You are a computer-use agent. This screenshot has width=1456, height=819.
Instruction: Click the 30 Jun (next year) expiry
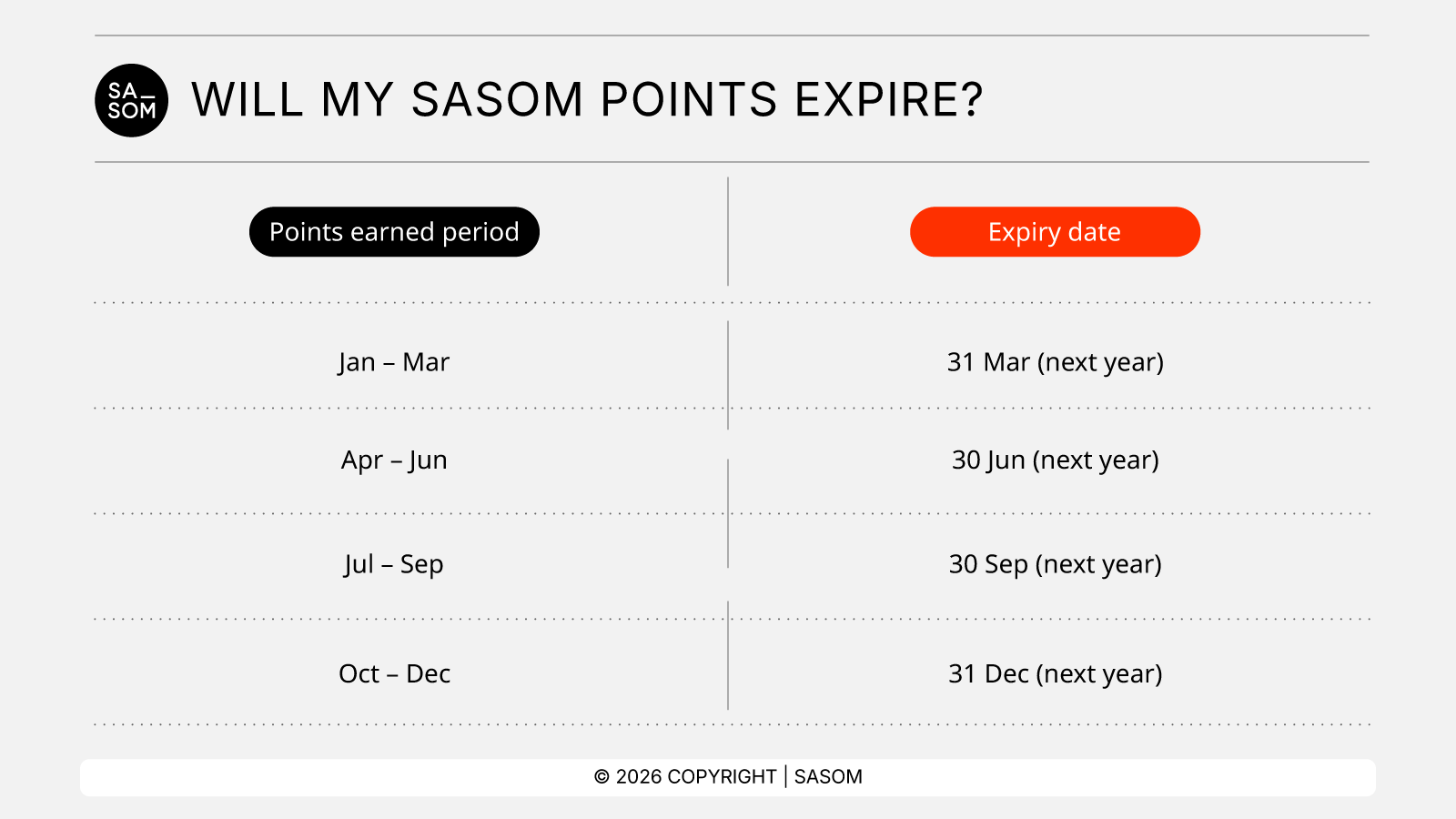point(1055,460)
